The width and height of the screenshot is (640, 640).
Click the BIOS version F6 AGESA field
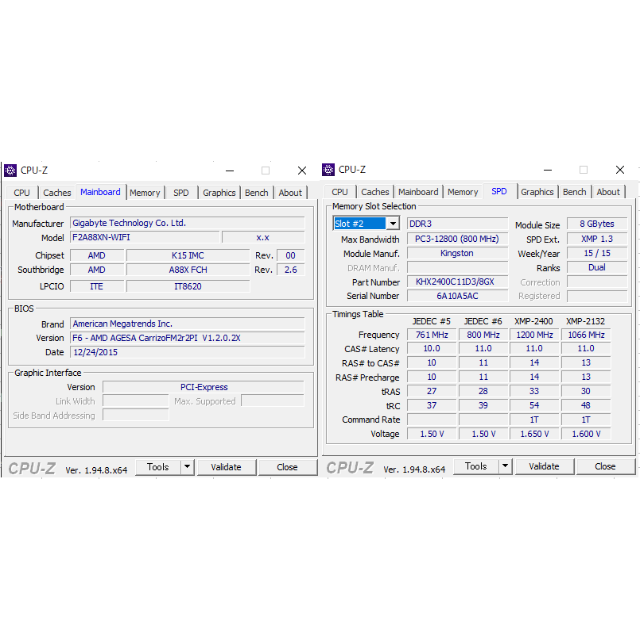187,338
